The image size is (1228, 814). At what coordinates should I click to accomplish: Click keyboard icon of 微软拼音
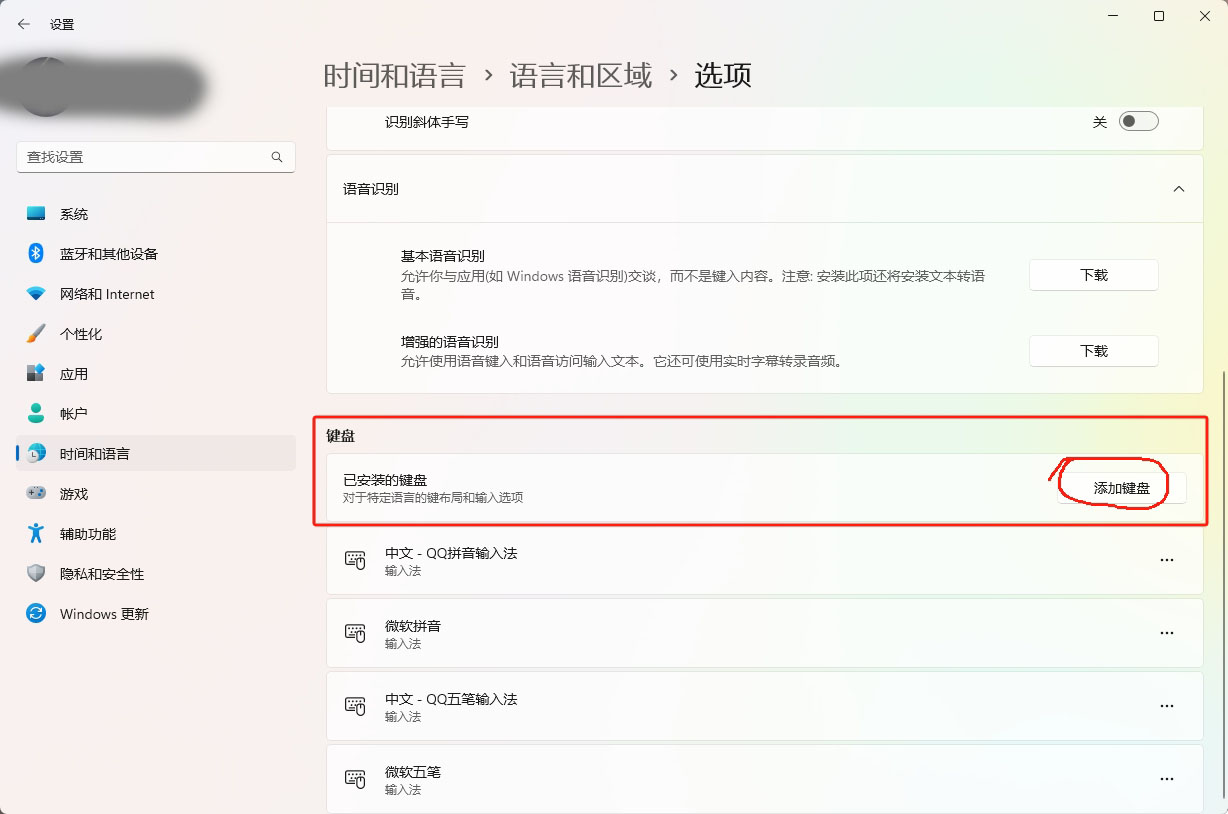355,634
